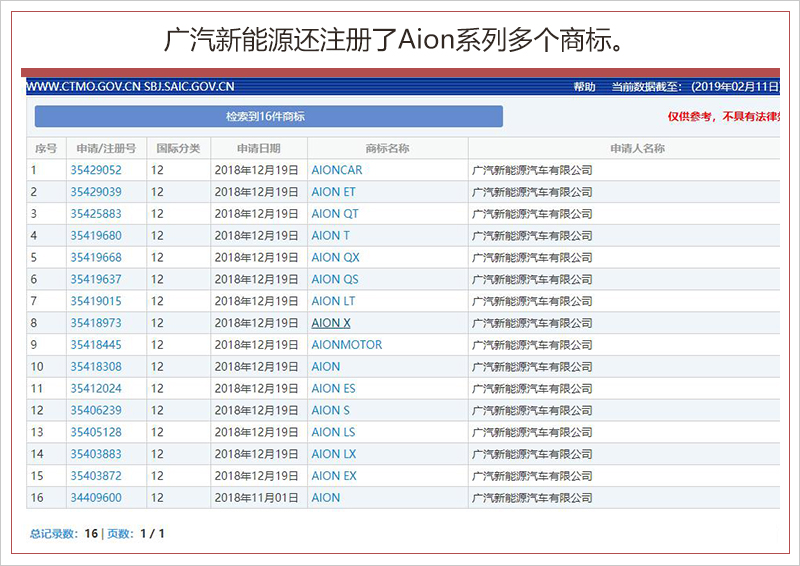Open the AIONMOTOR trademark link
This screenshot has height=566, width=800.
(346, 345)
